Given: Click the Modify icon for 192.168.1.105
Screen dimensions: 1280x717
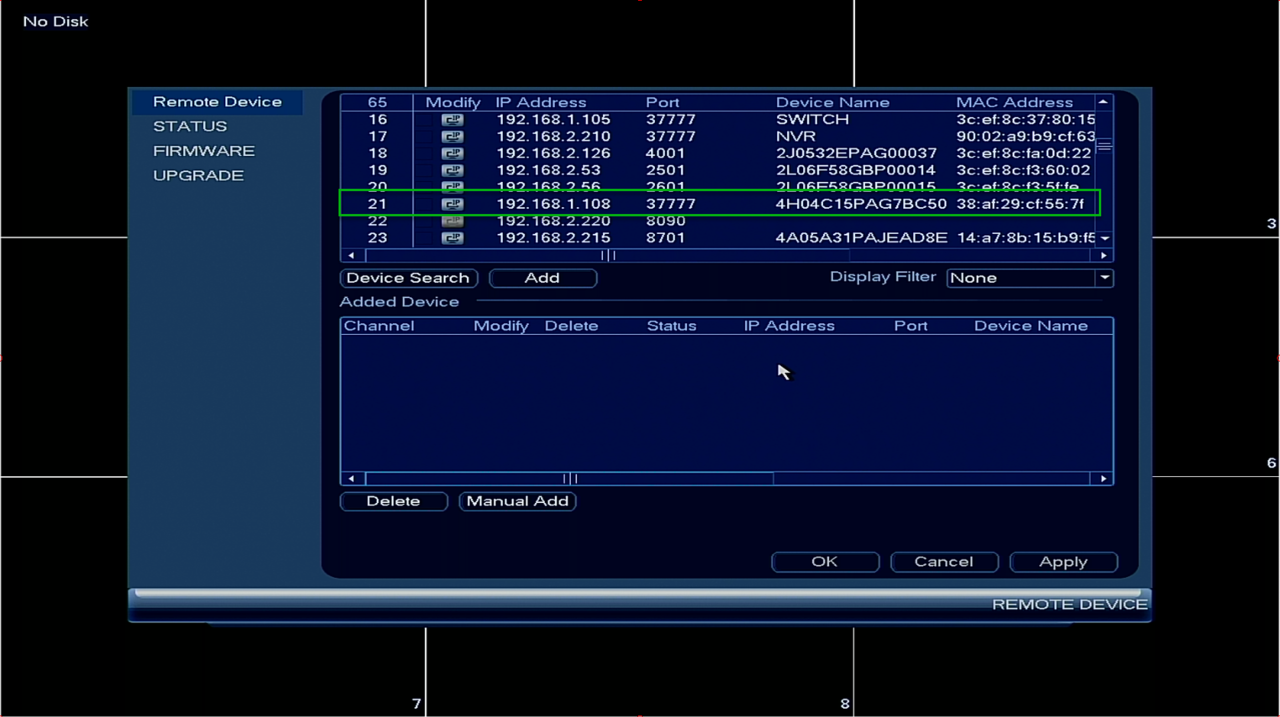Looking at the screenshot, I should pos(453,120).
